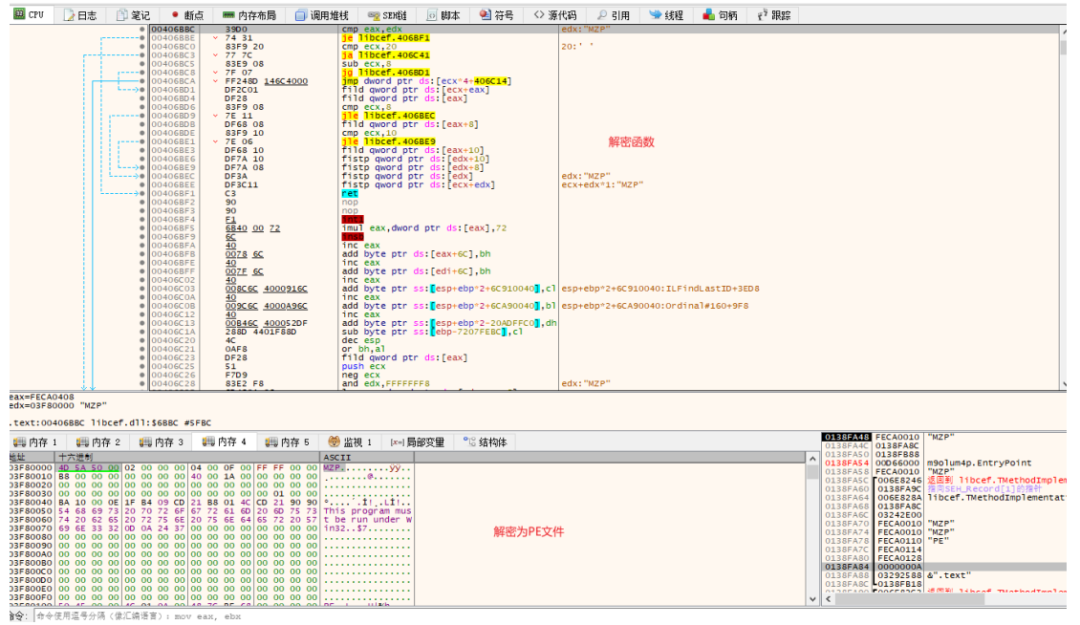Open the 句柄 (Handles) tab

point(721,15)
